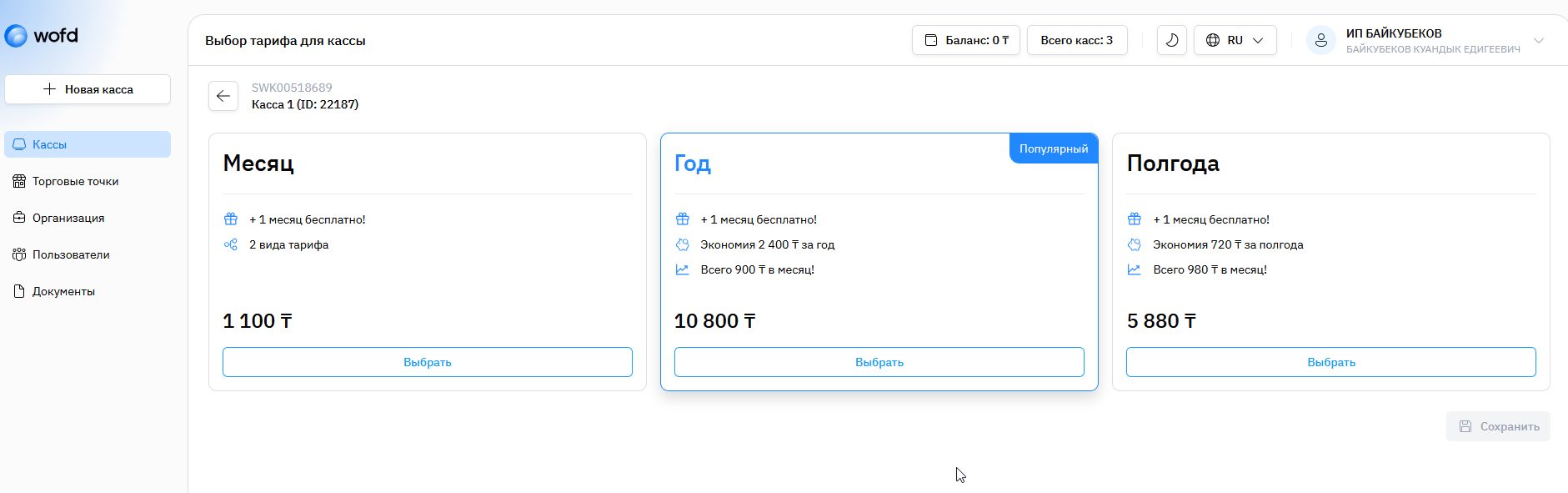Open Торговые точки section

(75, 181)
